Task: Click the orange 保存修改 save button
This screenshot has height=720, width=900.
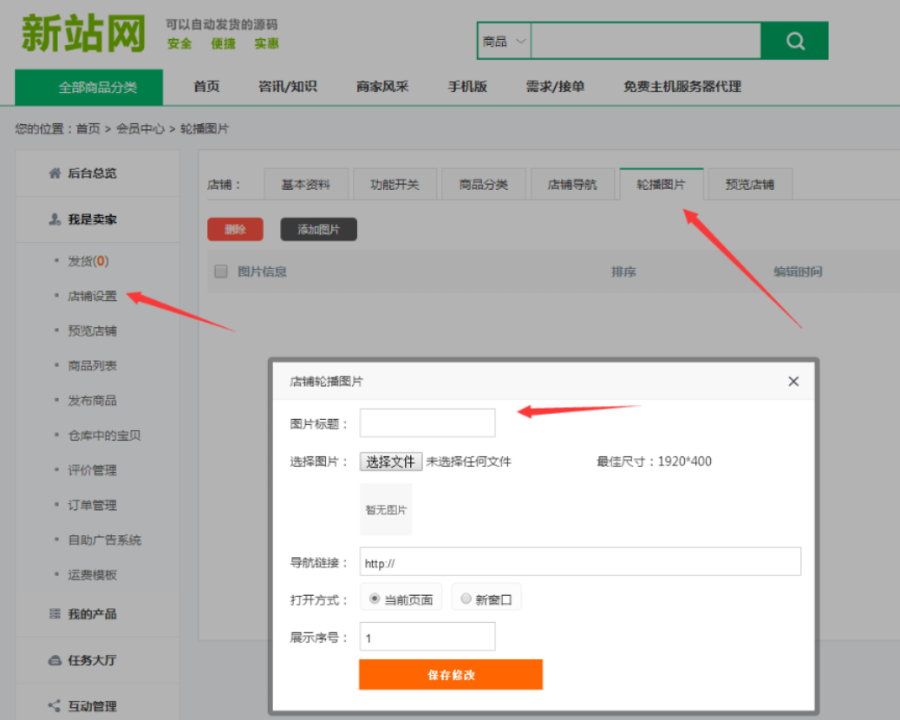Action: pyautogui.click(x=450, y=674)
